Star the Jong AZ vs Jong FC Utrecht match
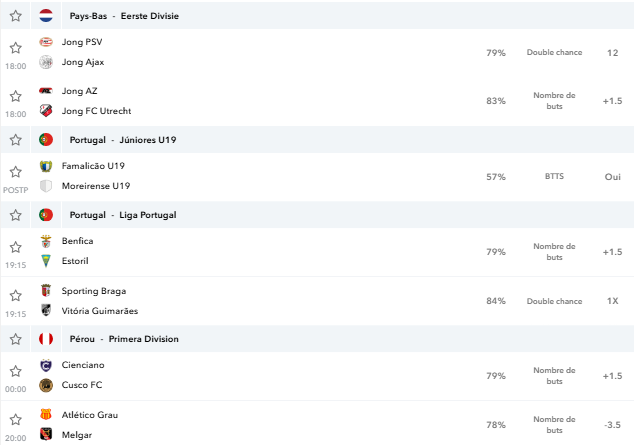The height and width of the screenshot is (445, 634). [15, 96]
